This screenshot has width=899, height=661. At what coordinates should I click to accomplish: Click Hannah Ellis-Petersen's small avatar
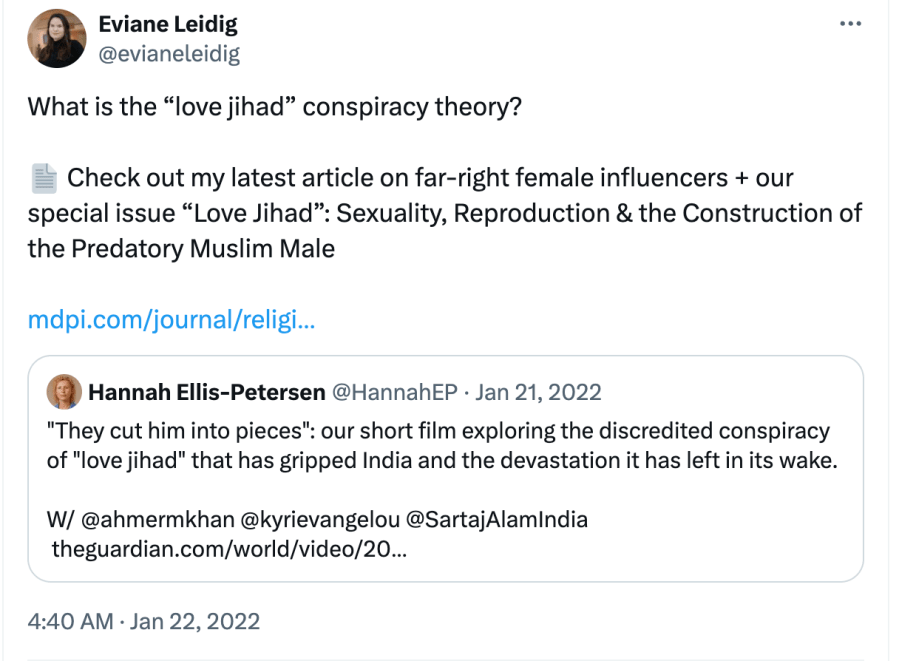tap(64, 392)
